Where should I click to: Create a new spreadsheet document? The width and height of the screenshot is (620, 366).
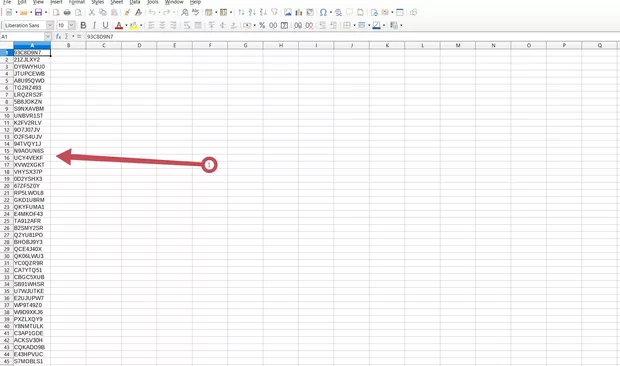(x=9, y=13)
